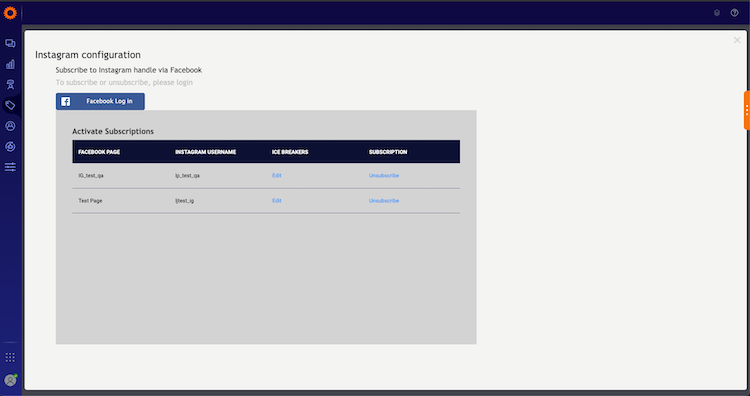The image size is (750, 396).
Task: Click the orange sun logo icon
Action: [10, 13]
